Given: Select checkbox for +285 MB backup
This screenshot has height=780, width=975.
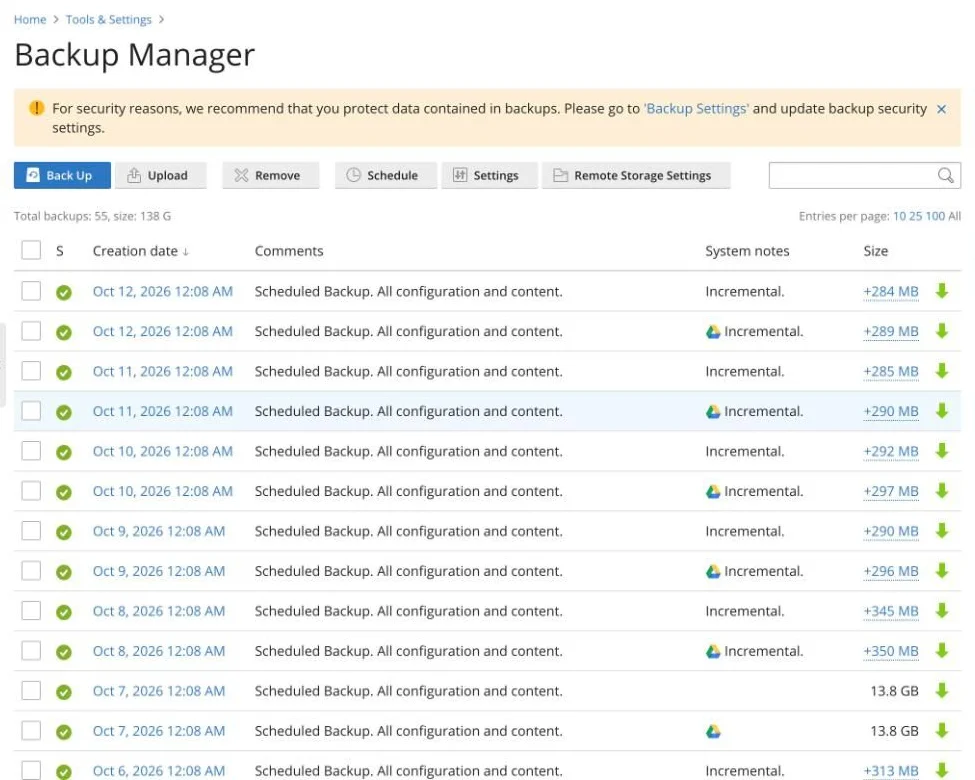Looking at the screenshot, I should [31, 371].
